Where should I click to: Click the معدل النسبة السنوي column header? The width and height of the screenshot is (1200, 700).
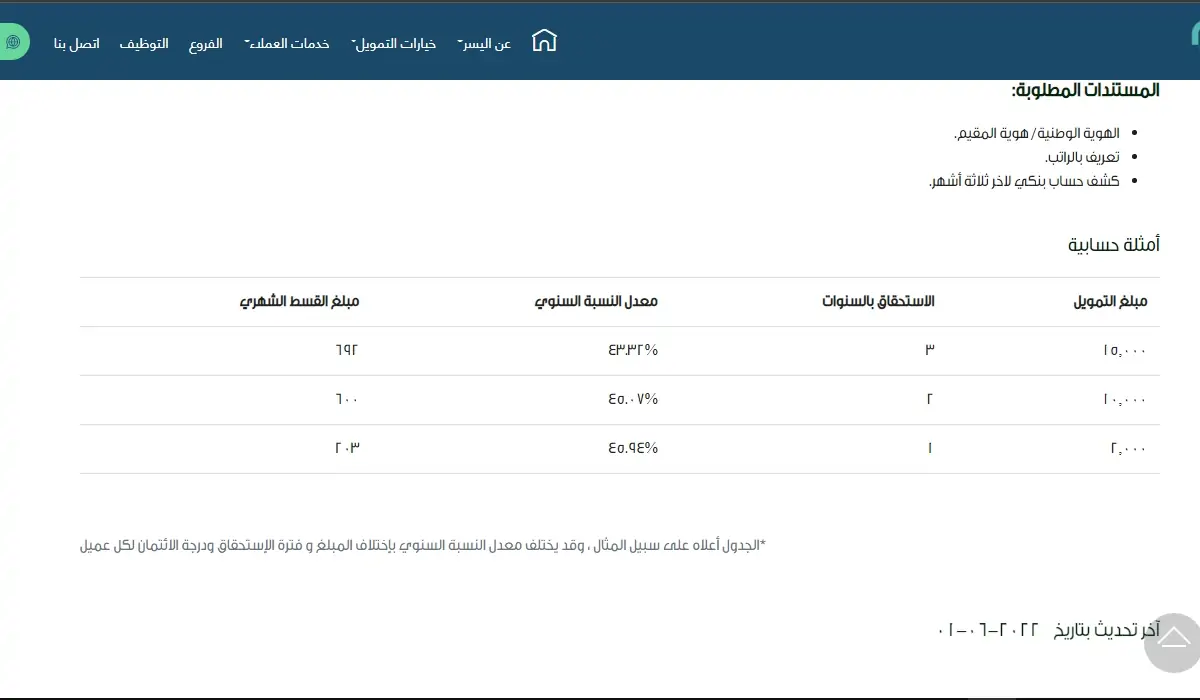click(596, 301)
